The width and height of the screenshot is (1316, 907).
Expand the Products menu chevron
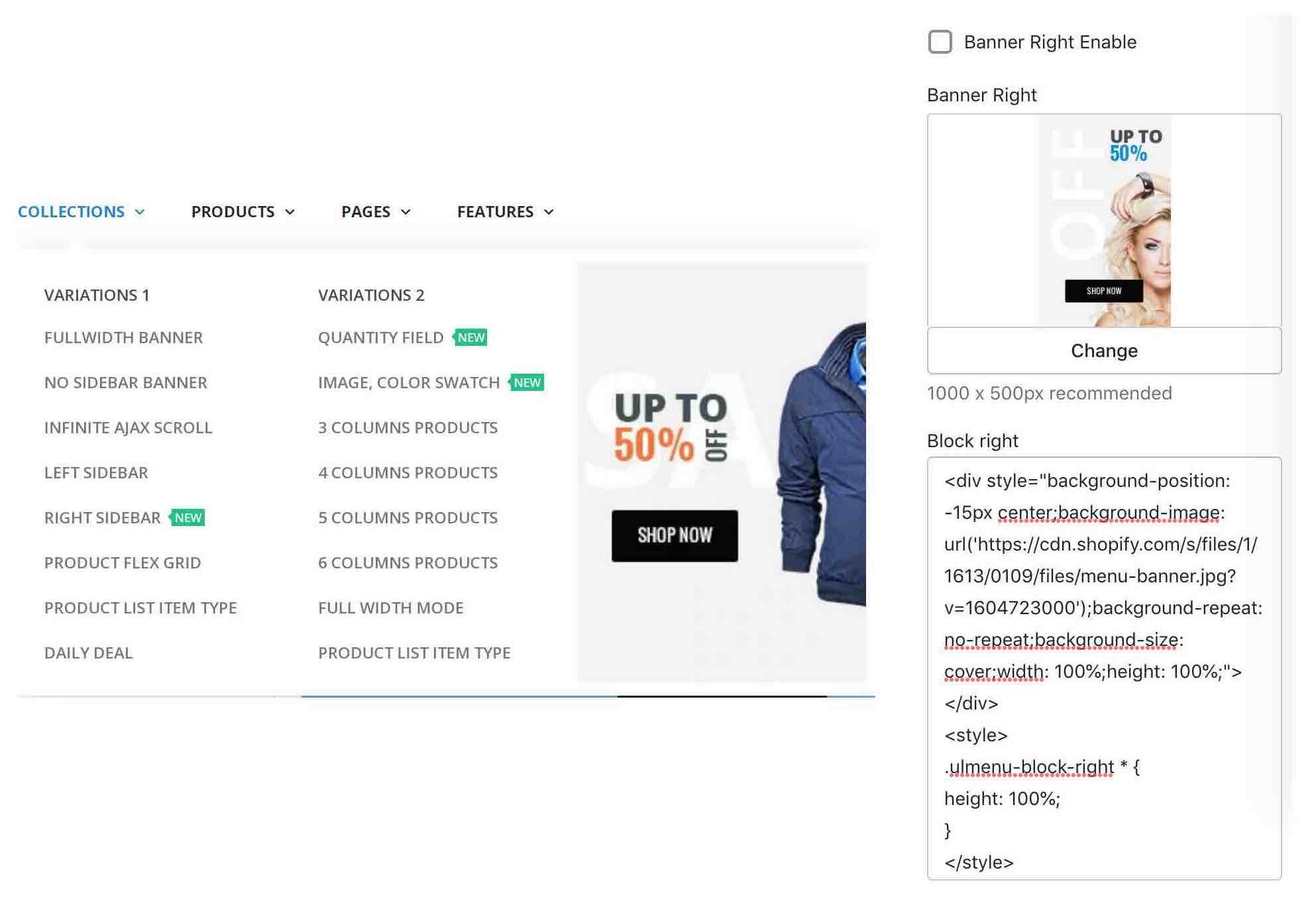pyautogui.click(x=290, y=212)
